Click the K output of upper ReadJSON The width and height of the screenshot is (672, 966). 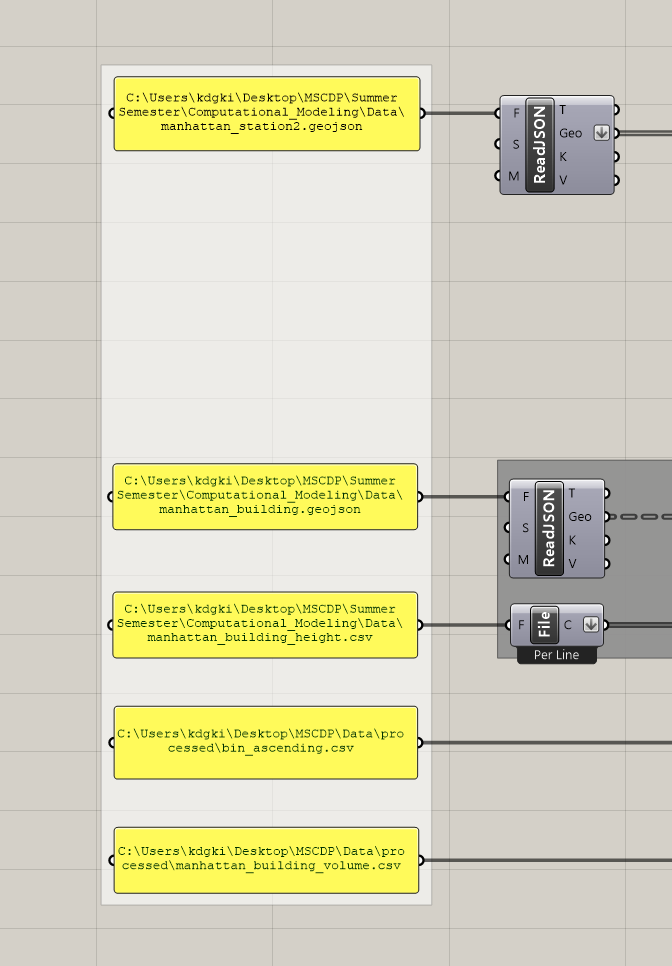562,156
